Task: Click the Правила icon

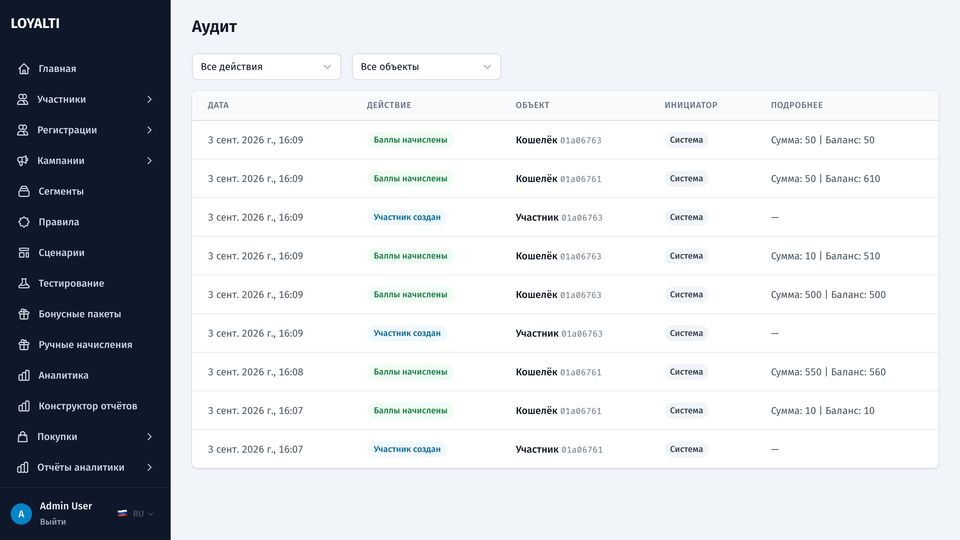Action: coord(24,222)
